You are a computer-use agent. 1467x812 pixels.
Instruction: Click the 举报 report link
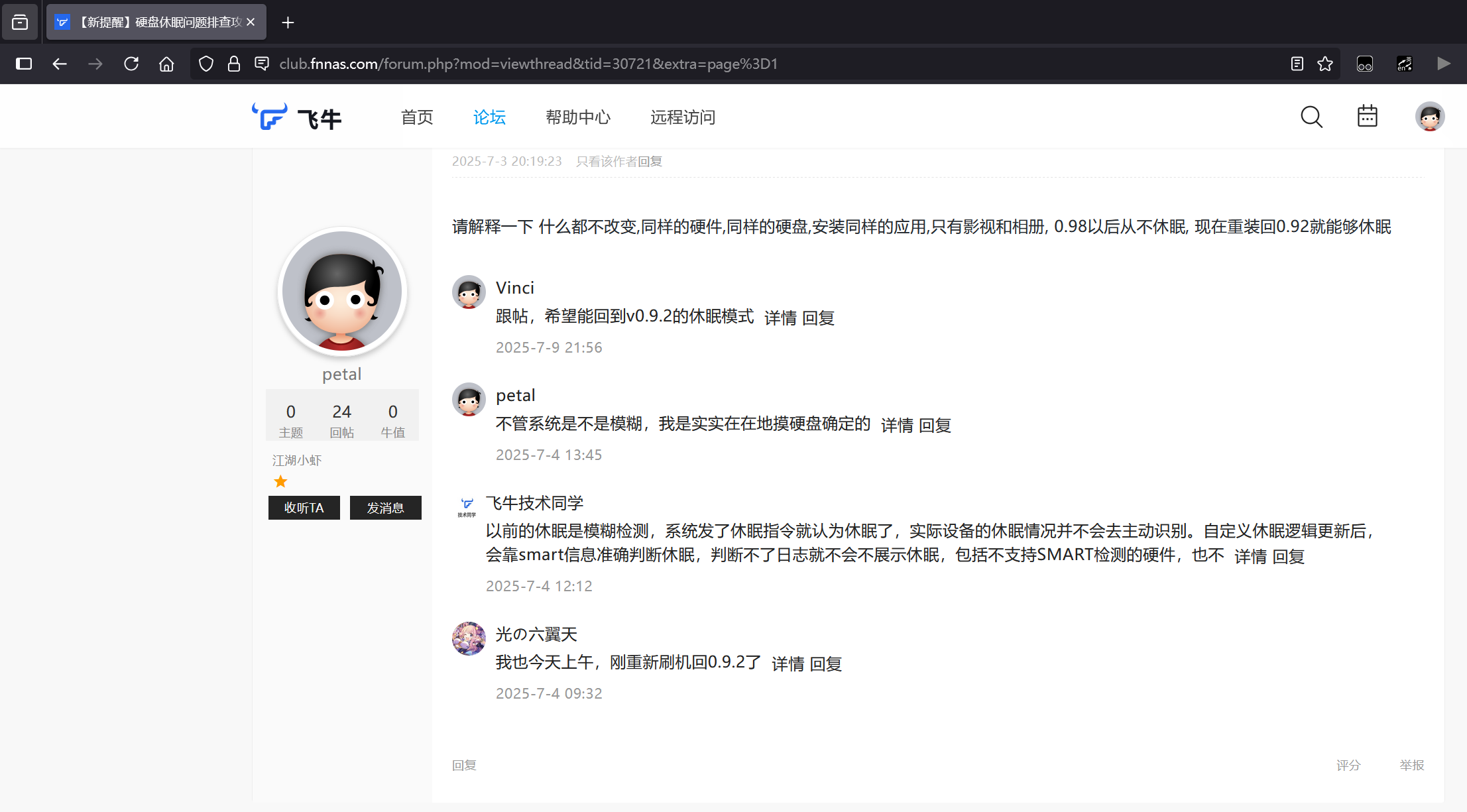point(1411,765)
